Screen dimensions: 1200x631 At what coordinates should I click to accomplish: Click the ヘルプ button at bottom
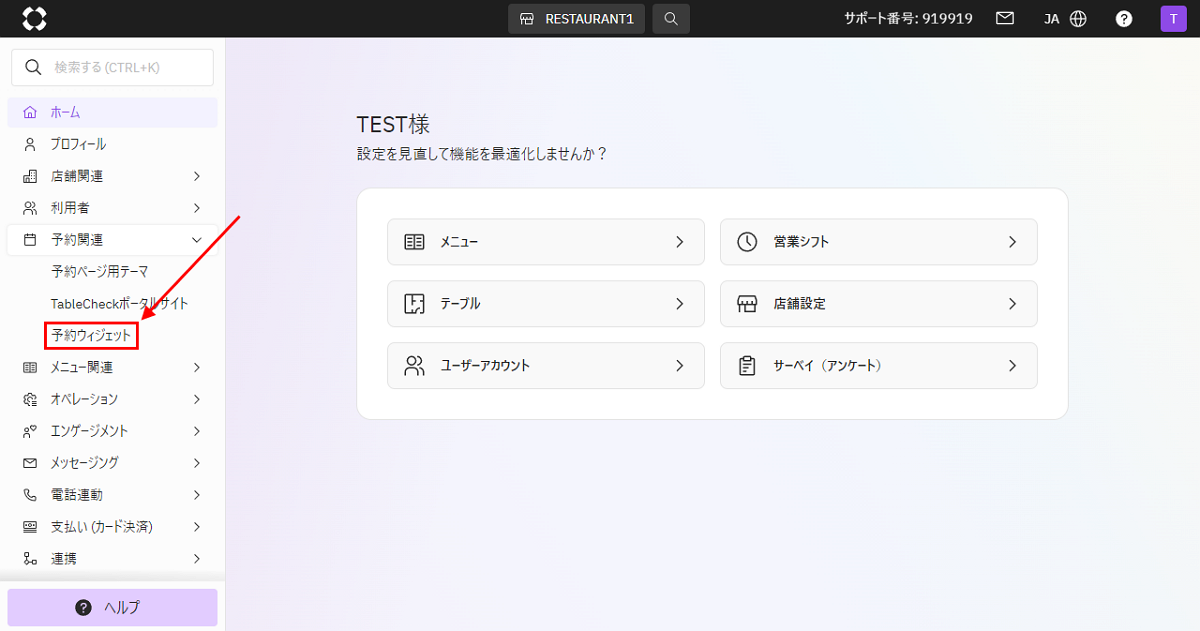[112, 607]
